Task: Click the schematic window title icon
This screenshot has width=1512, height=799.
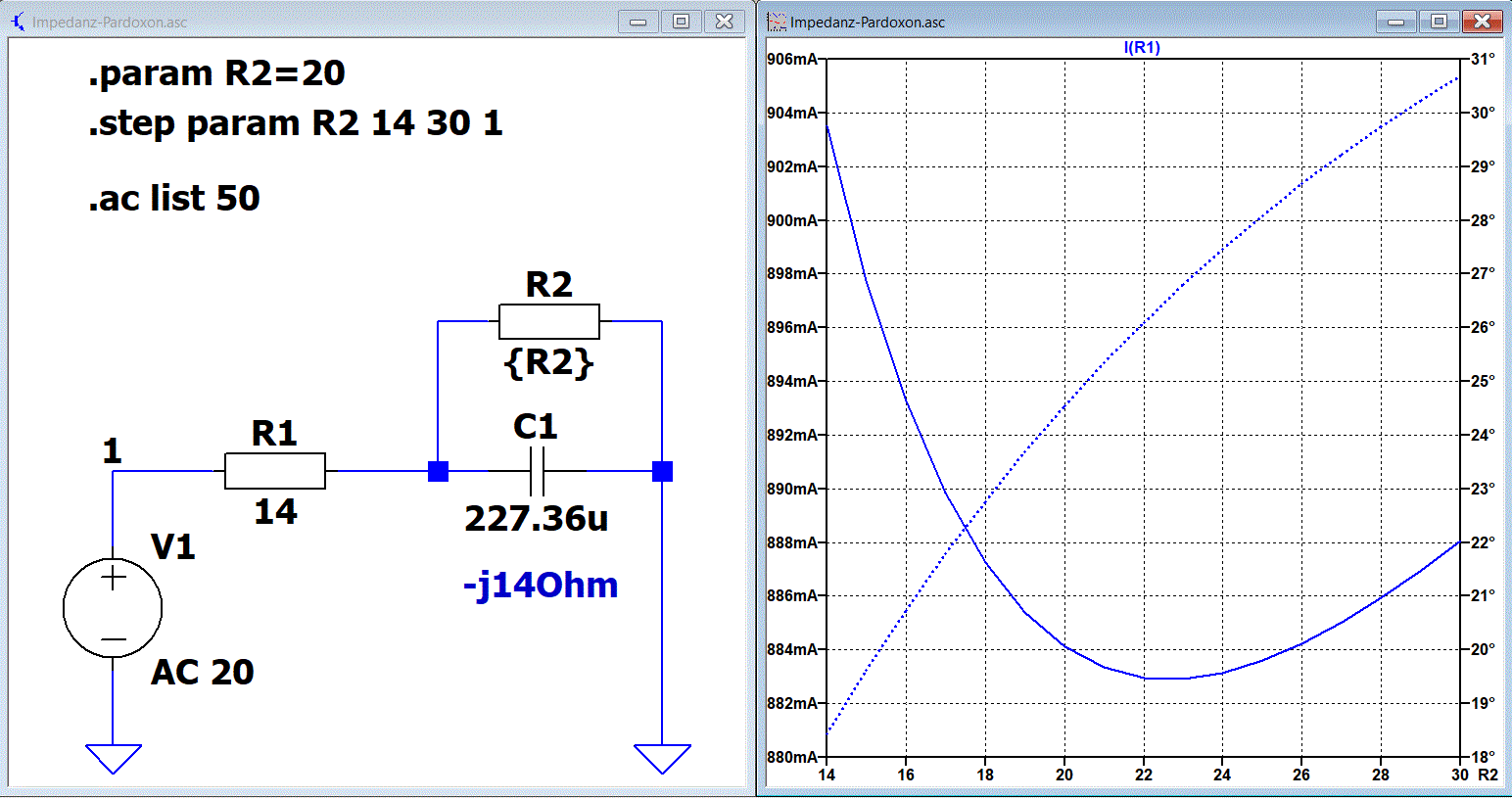Action: point(18,22)
